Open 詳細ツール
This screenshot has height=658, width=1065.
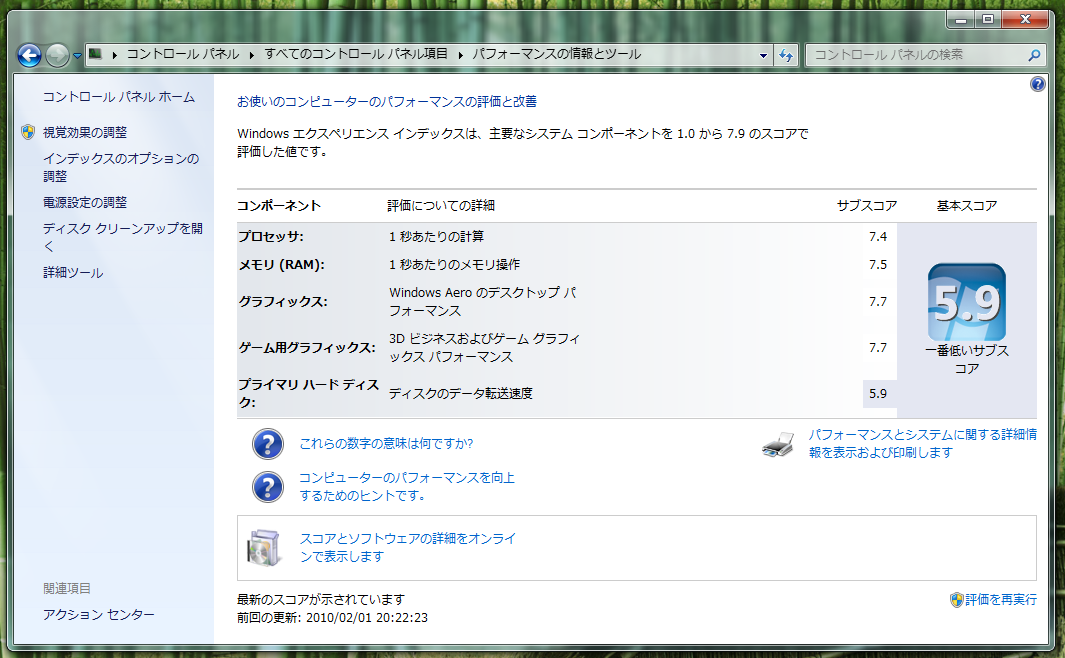tap(73, 272)
